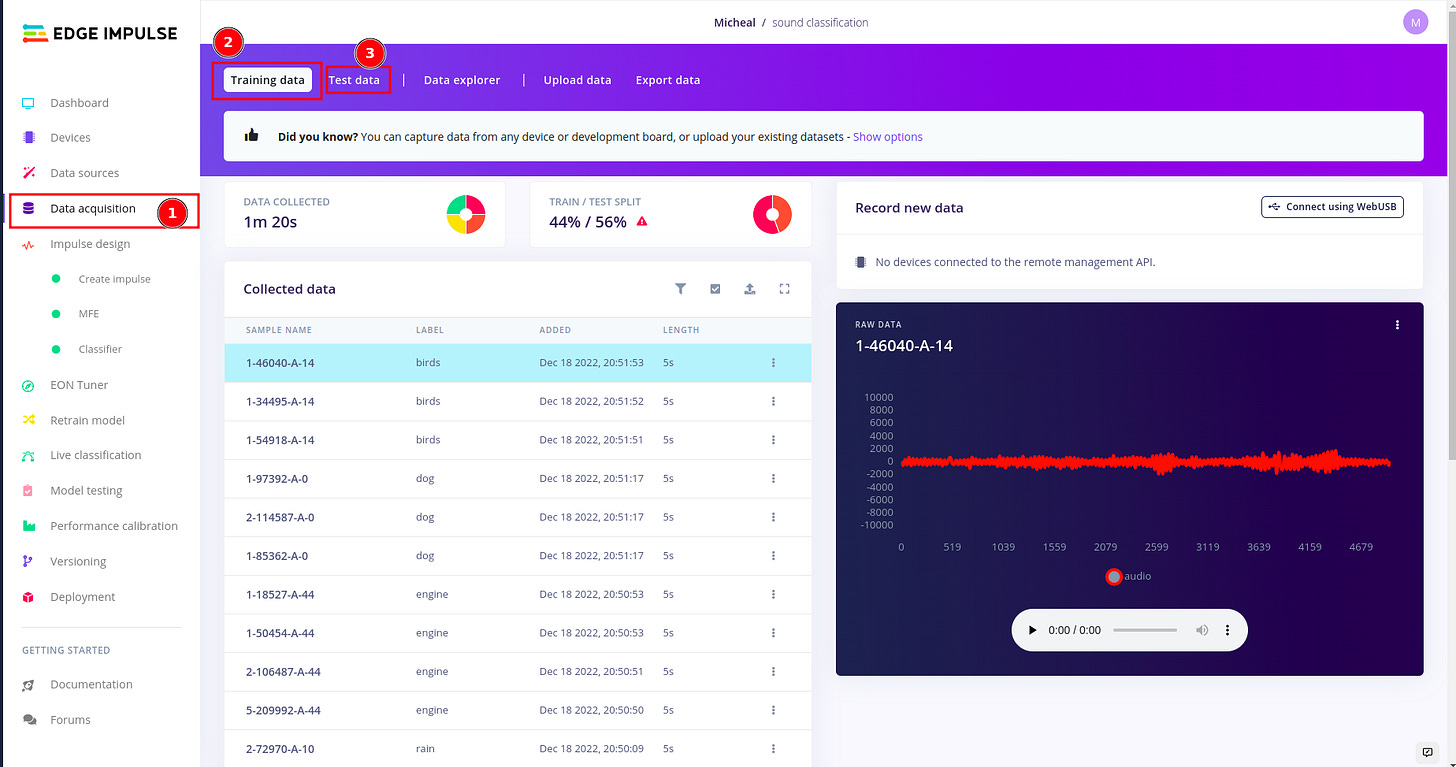This screenshot has height=767, width=1456.
Task: Open Data sources in the sidebar
Action: pos(84,173)
